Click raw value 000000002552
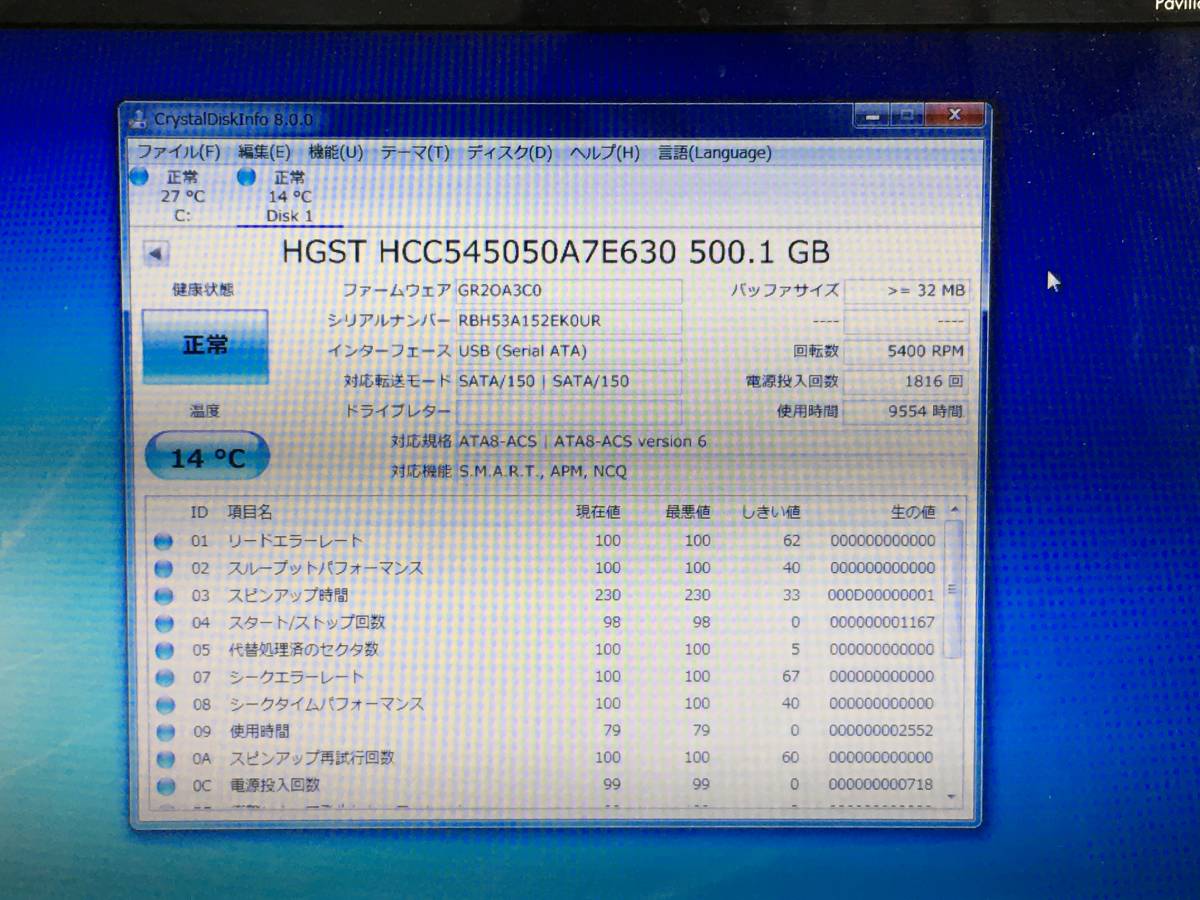1200x900 pixels. pos(881,731)
